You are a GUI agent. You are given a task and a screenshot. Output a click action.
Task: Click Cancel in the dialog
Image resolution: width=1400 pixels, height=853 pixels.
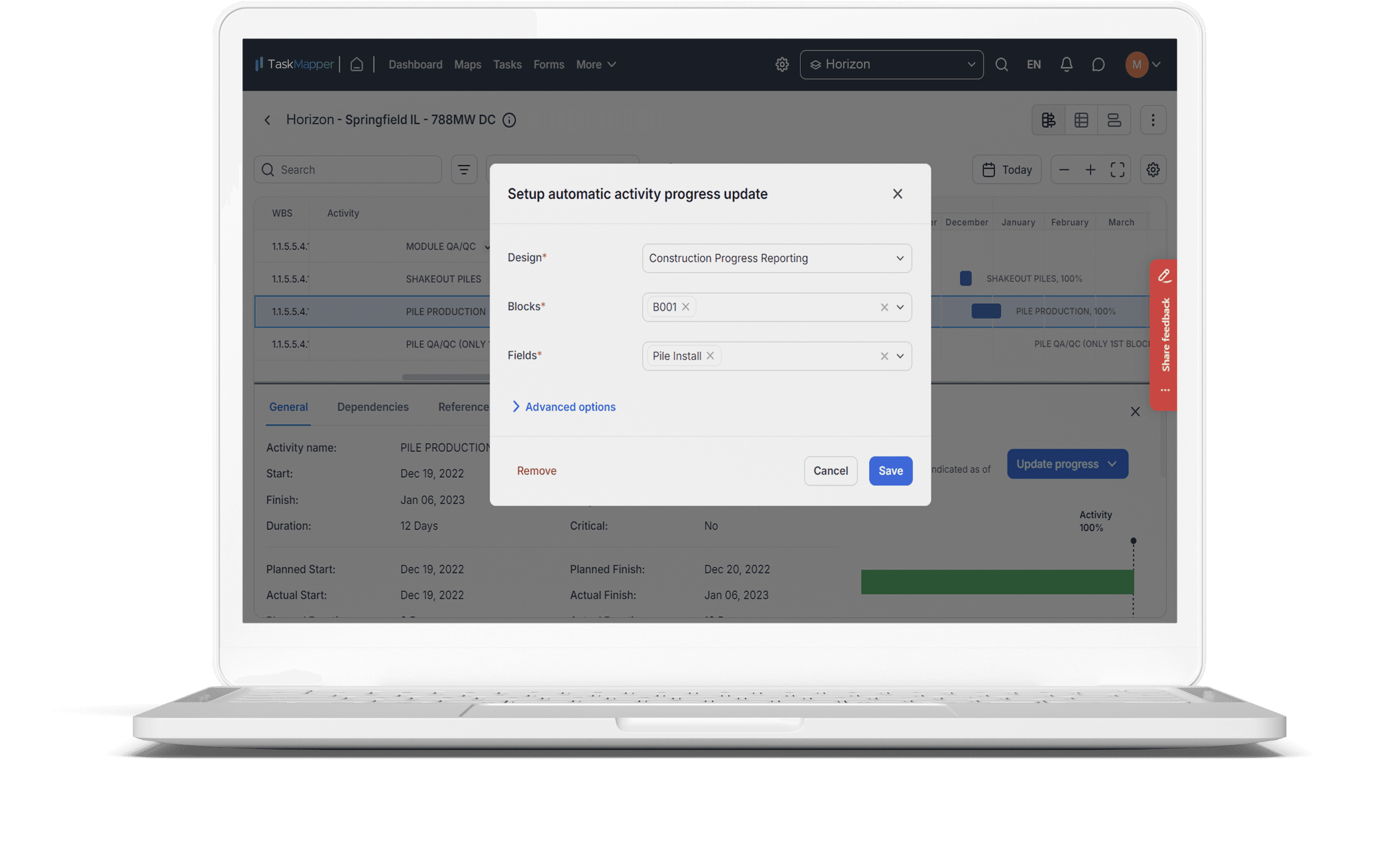(830, 471)
